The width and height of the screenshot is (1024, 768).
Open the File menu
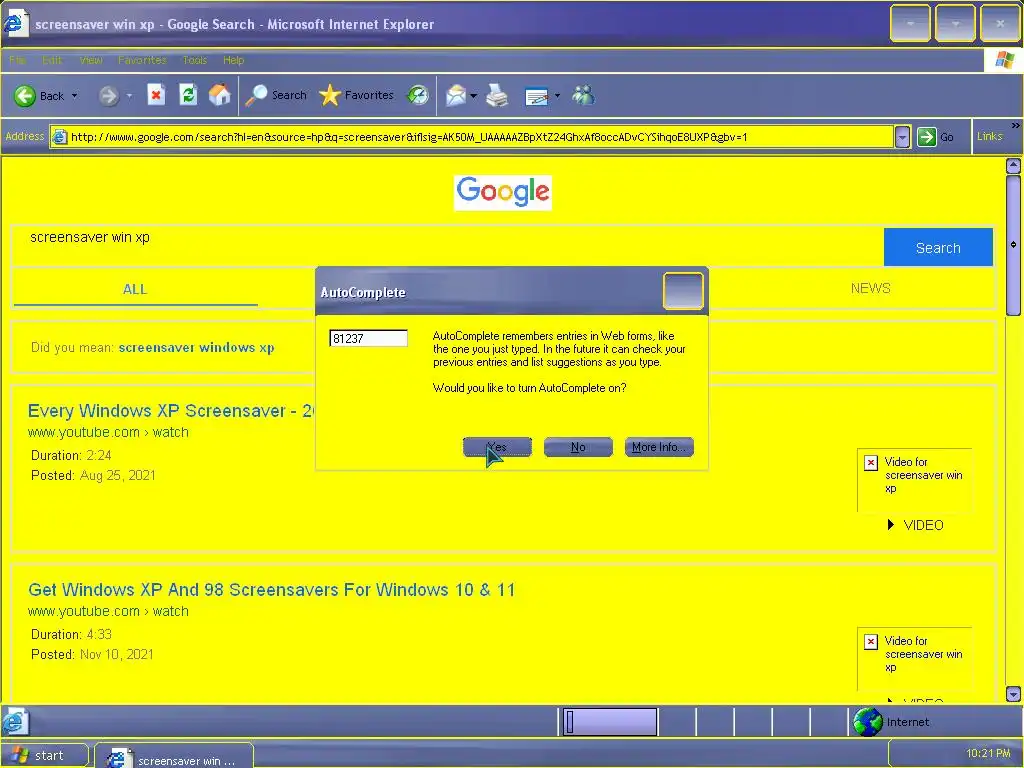coord(18,60)
